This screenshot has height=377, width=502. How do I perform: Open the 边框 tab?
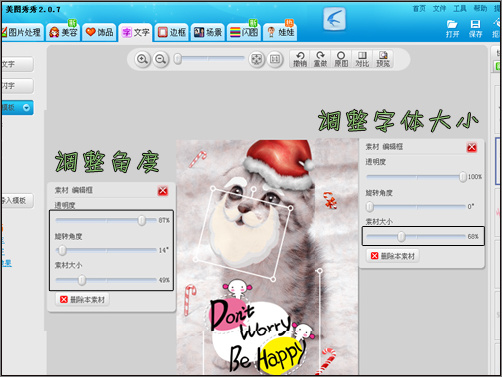point(172,32)
